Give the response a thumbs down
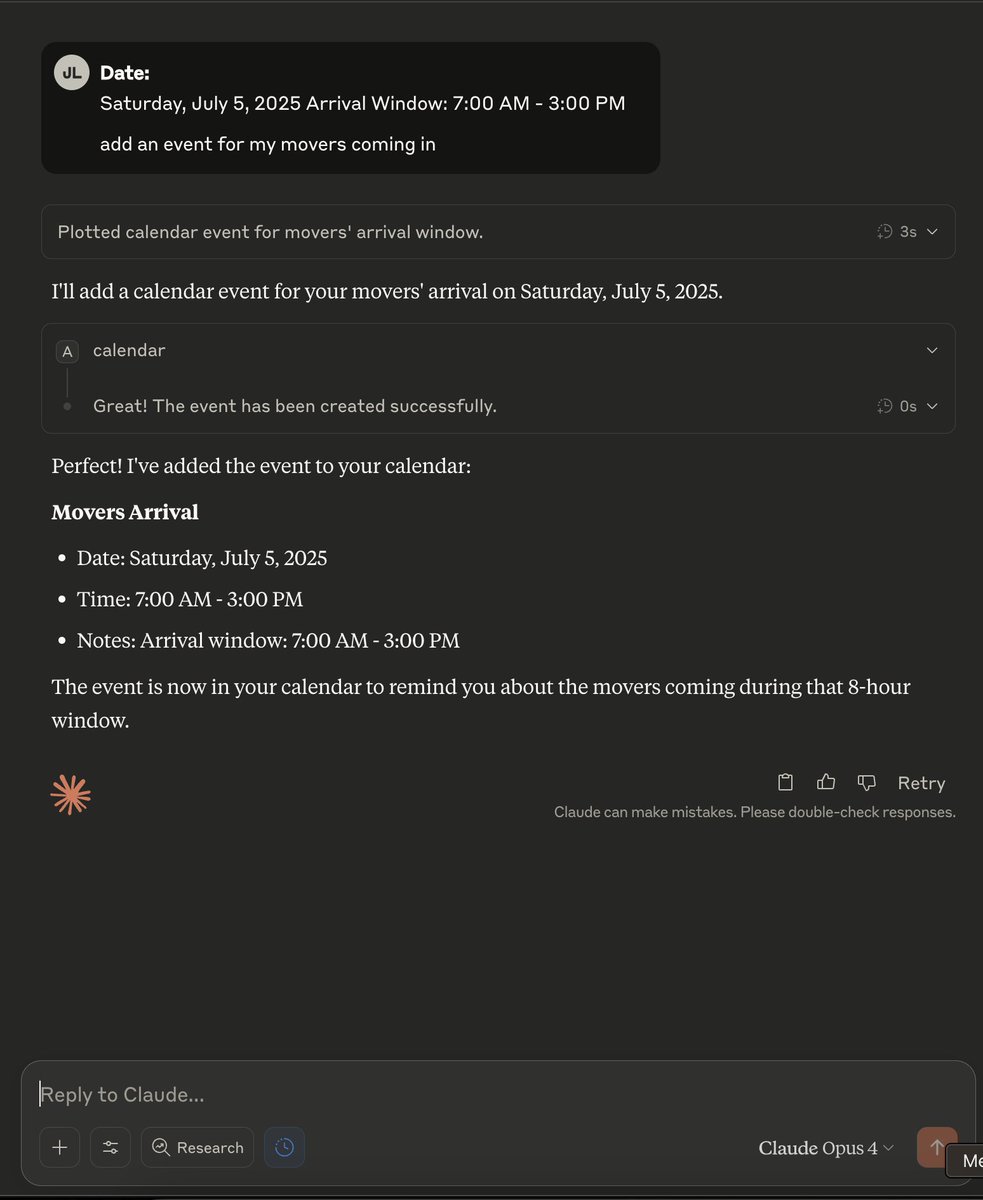 pos(867,782)
